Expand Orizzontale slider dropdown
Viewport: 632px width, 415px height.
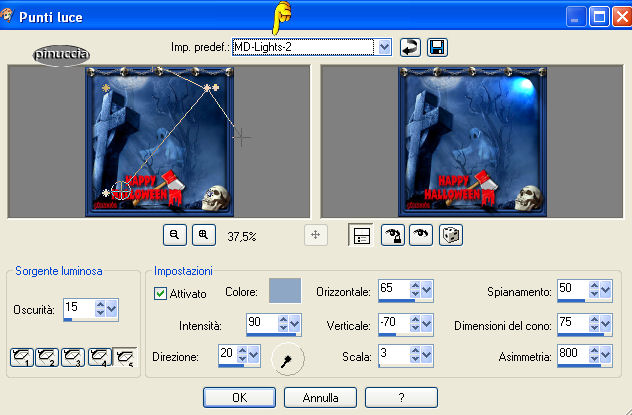[426, 290]
